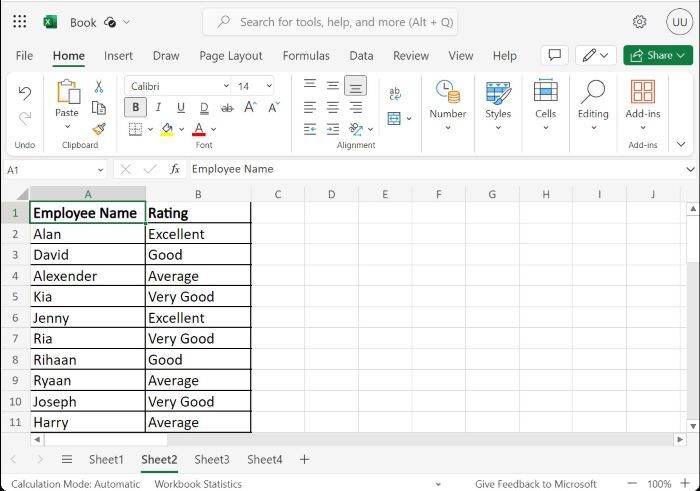Open the all sheets list icon
This screenshot has width=700, height=491.
point(67,459)
